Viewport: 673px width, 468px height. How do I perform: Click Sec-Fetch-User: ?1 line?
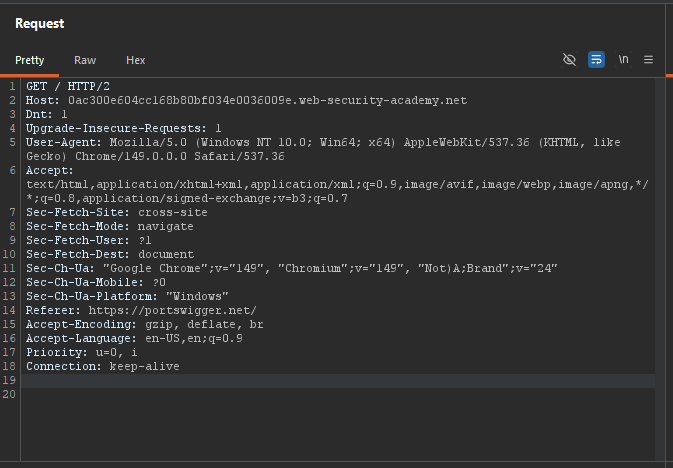pos(88,240)
